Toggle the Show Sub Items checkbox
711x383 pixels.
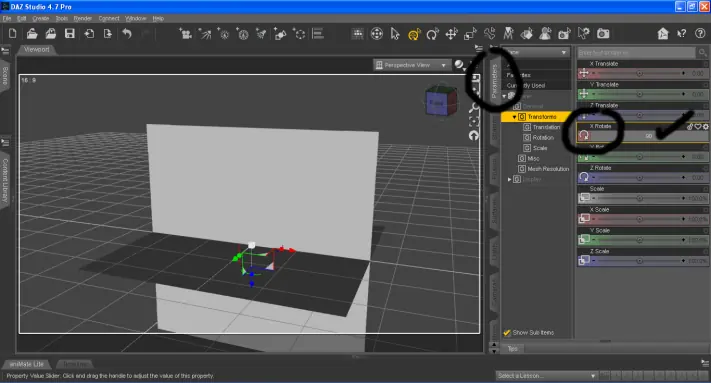507,333
